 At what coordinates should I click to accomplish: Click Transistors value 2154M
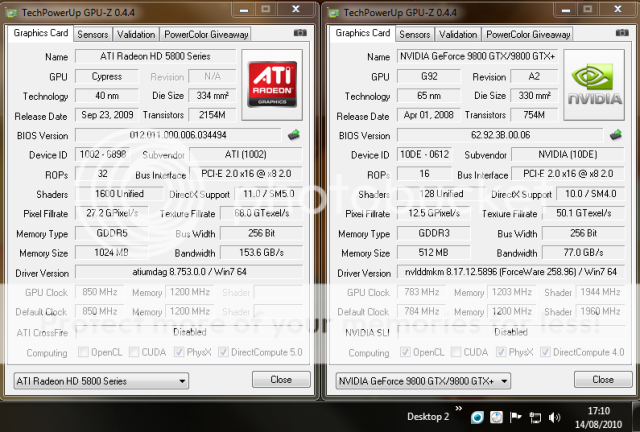212,115
